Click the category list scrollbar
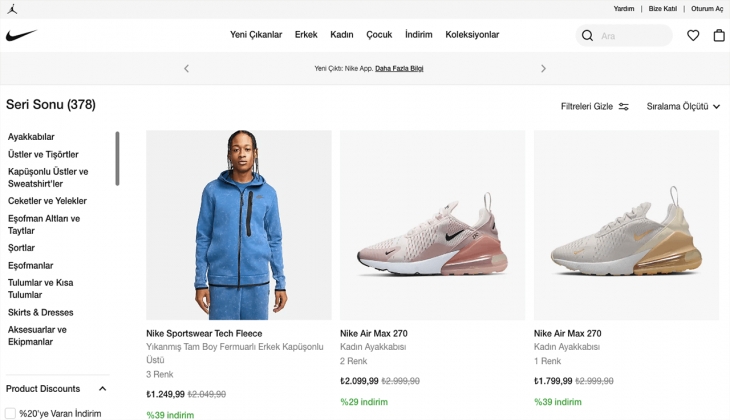The image size is (730, 420). tap(117, 158)
